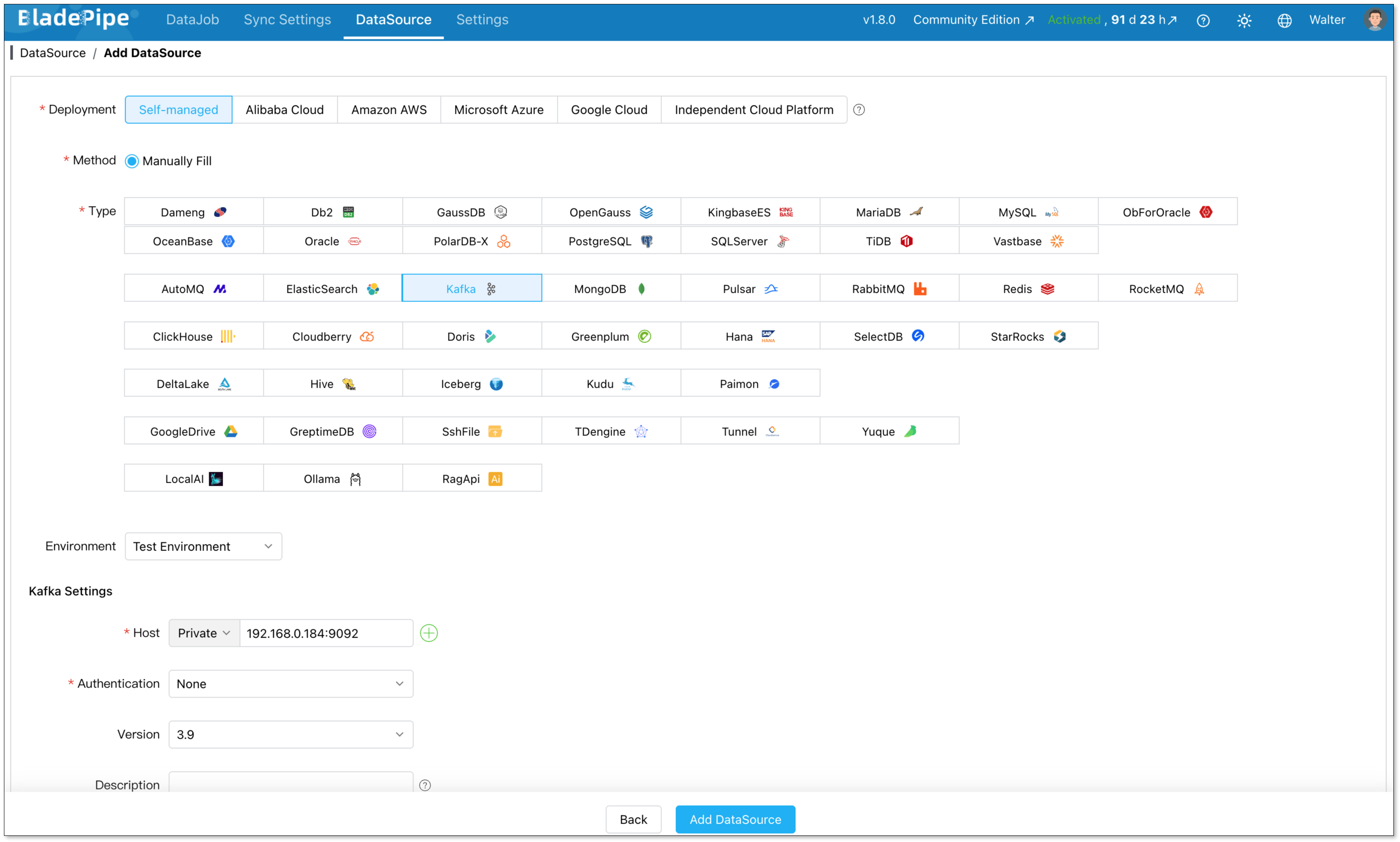Click the green plus icon to add a host
1400x842 pixels.
[x=429, y=633]
